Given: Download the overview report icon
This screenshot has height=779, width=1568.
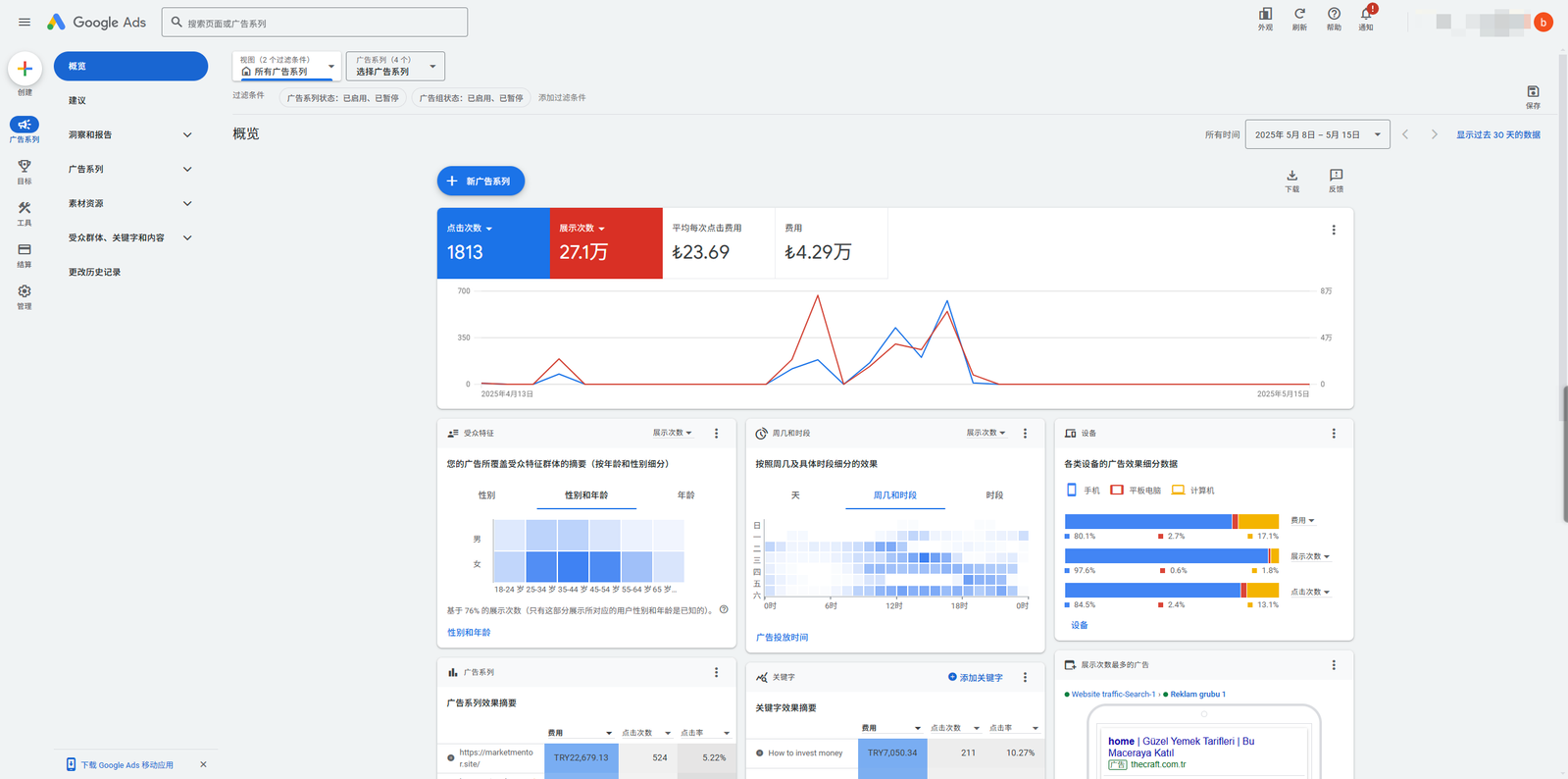Looking at the screenshot, I should (1291, 177).
